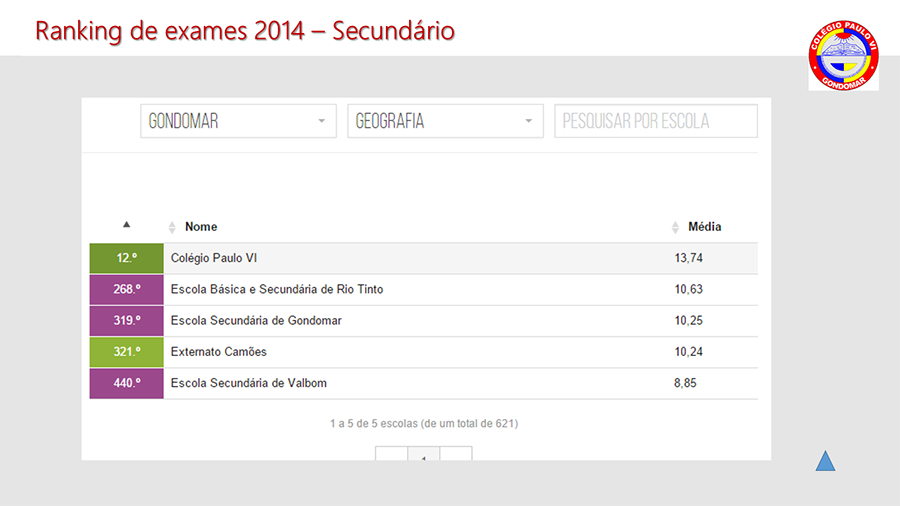This screenshot has width=900, height=506.
Task: Click the blue triangle navigation icon
Action: click(x=825, y=461)
